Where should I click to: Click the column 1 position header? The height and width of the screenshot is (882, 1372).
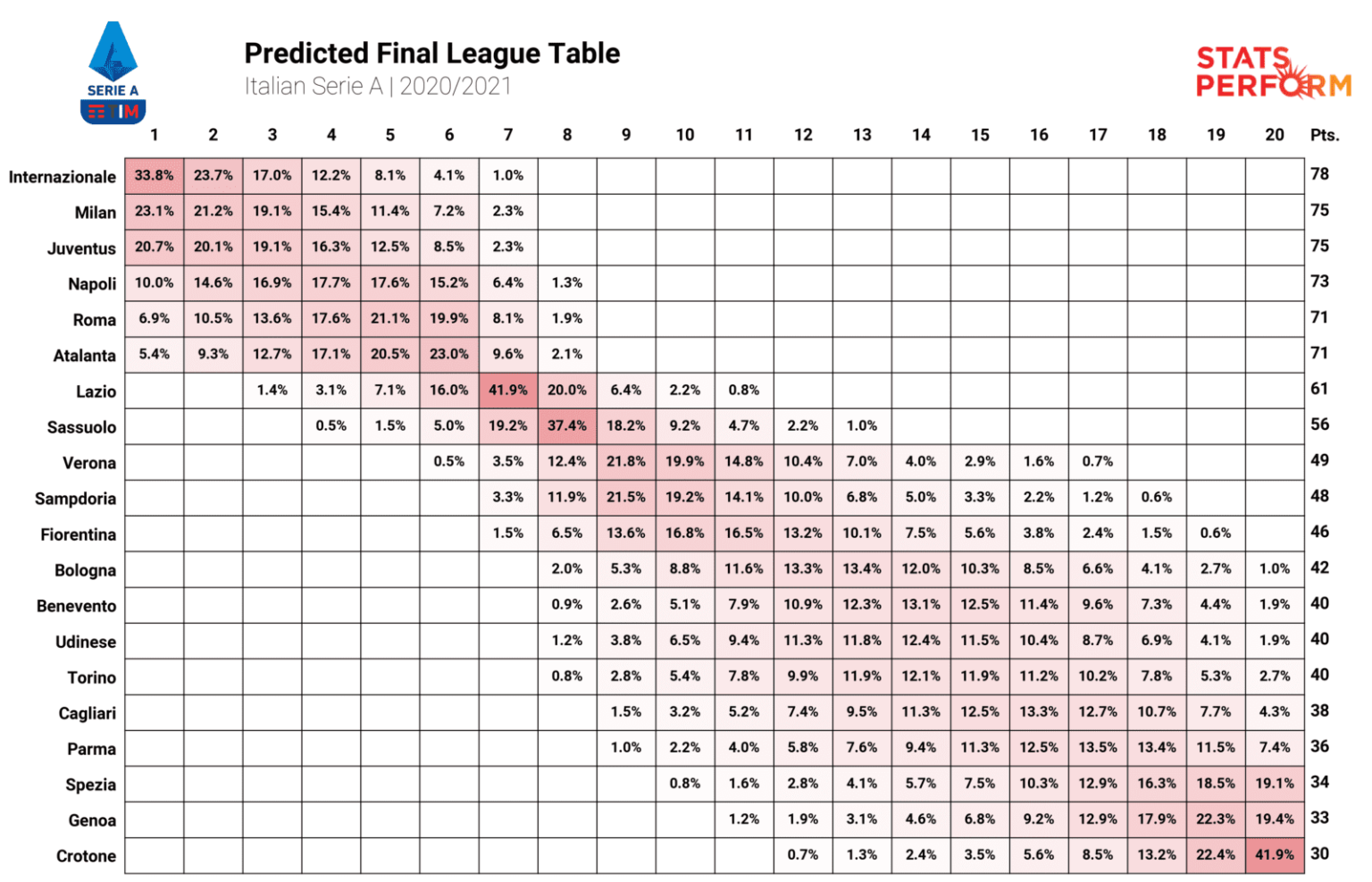coord(155,135)
